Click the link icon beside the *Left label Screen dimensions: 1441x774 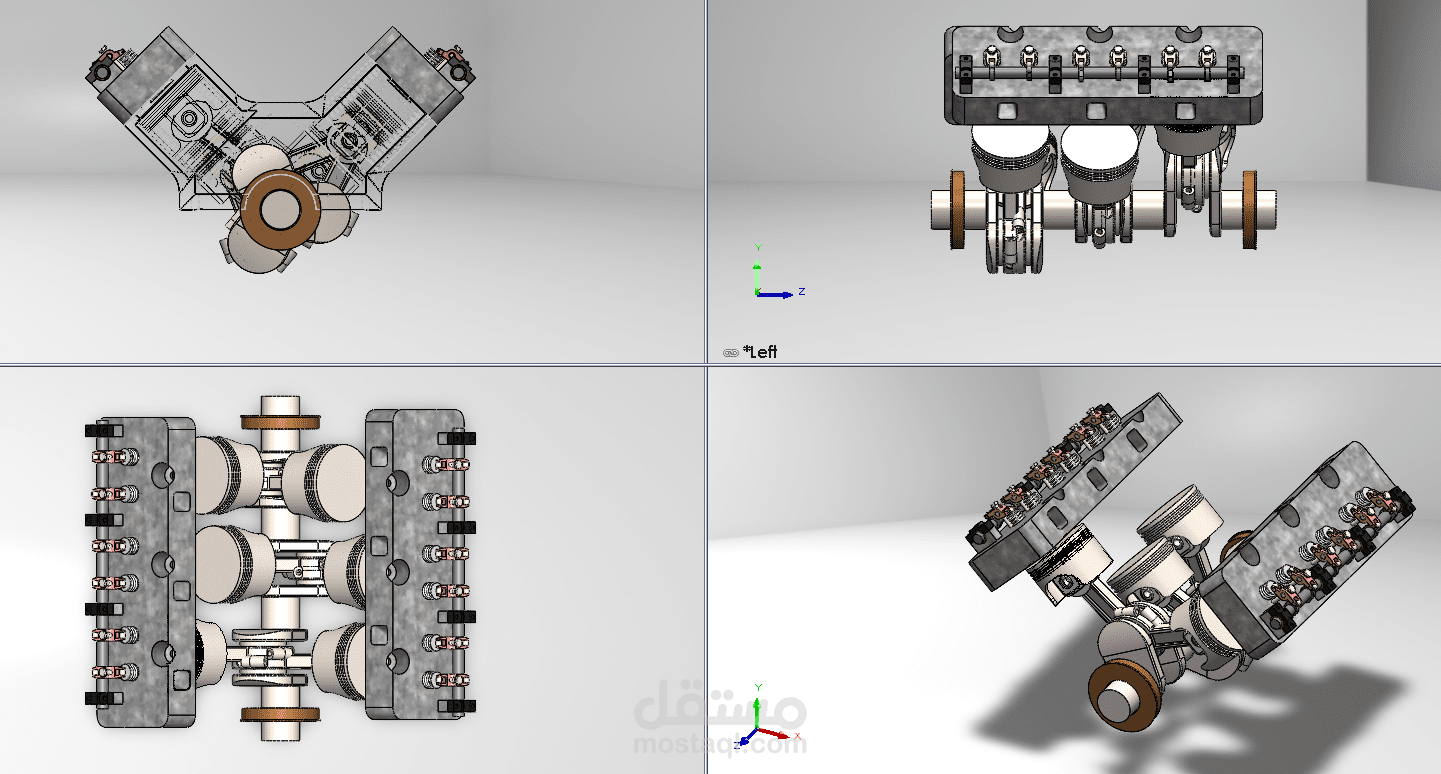[x=730, y=351]
